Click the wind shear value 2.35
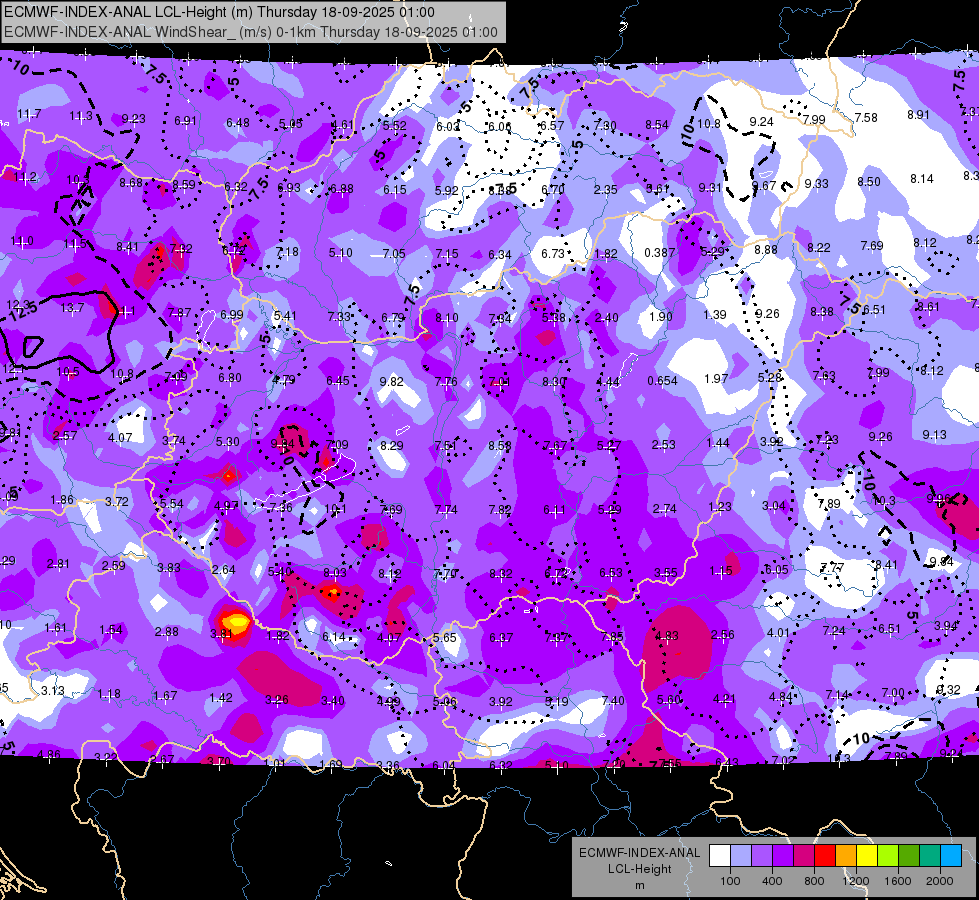Viewport: 979px width, 900px height. 606,189
